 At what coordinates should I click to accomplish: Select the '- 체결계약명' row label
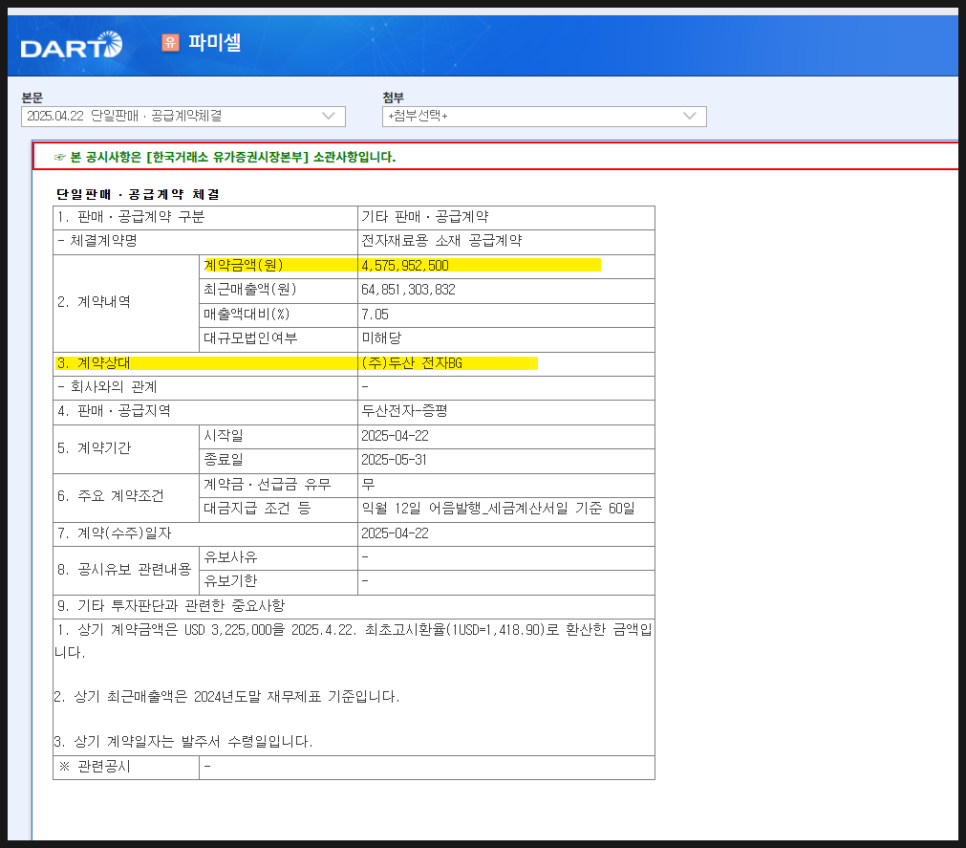click(x=97, y=241)
